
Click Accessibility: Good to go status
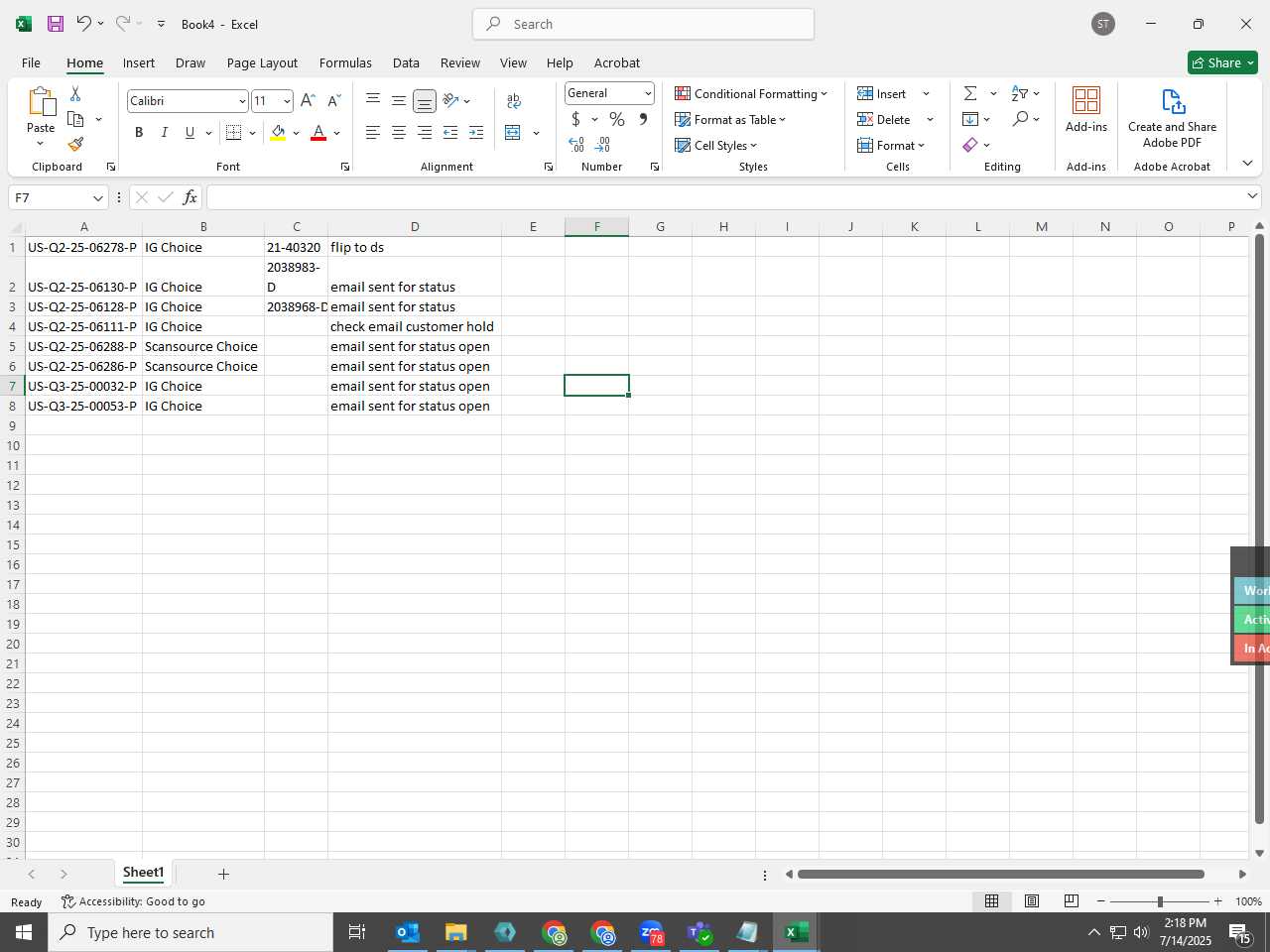tap(133, 901)
